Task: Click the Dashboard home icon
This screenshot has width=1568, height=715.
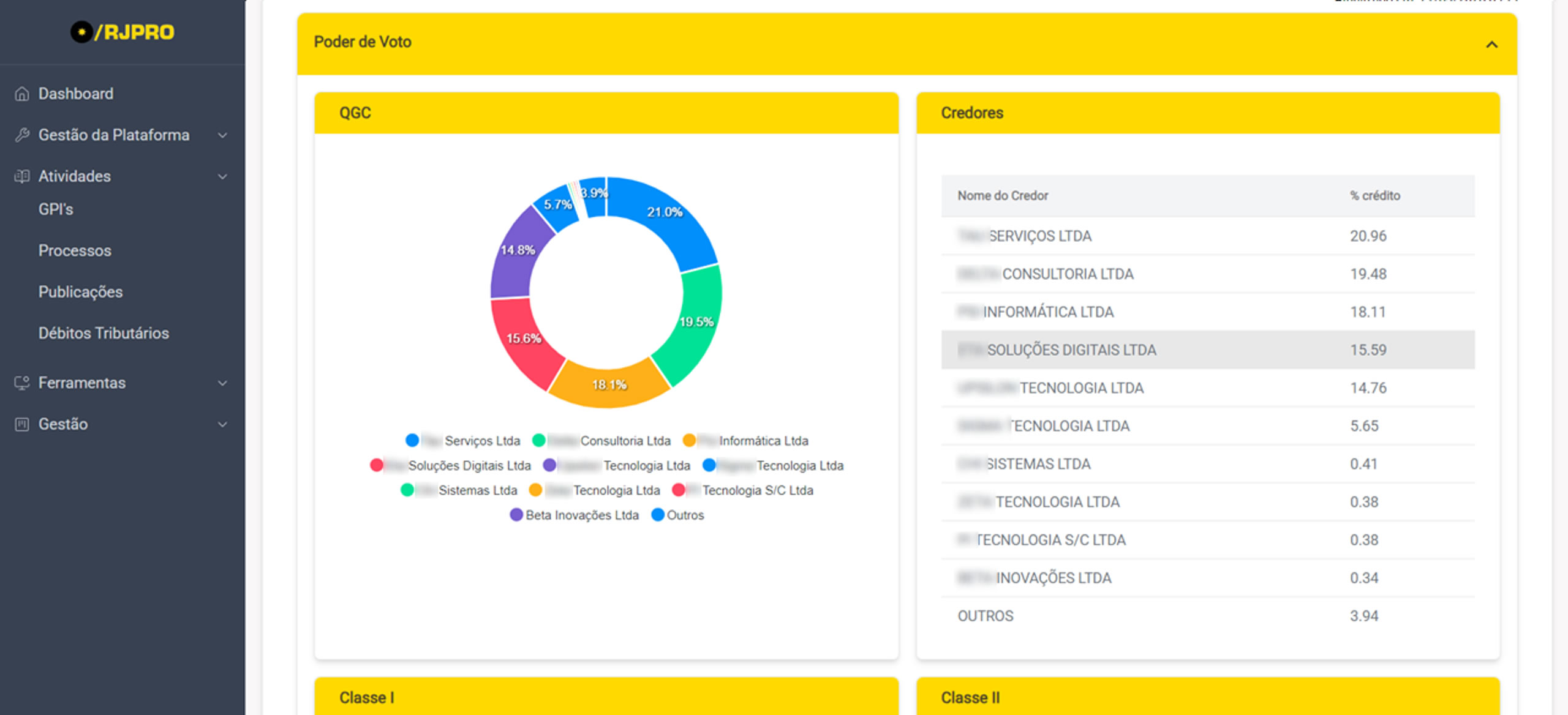Action: pos(22,94)
